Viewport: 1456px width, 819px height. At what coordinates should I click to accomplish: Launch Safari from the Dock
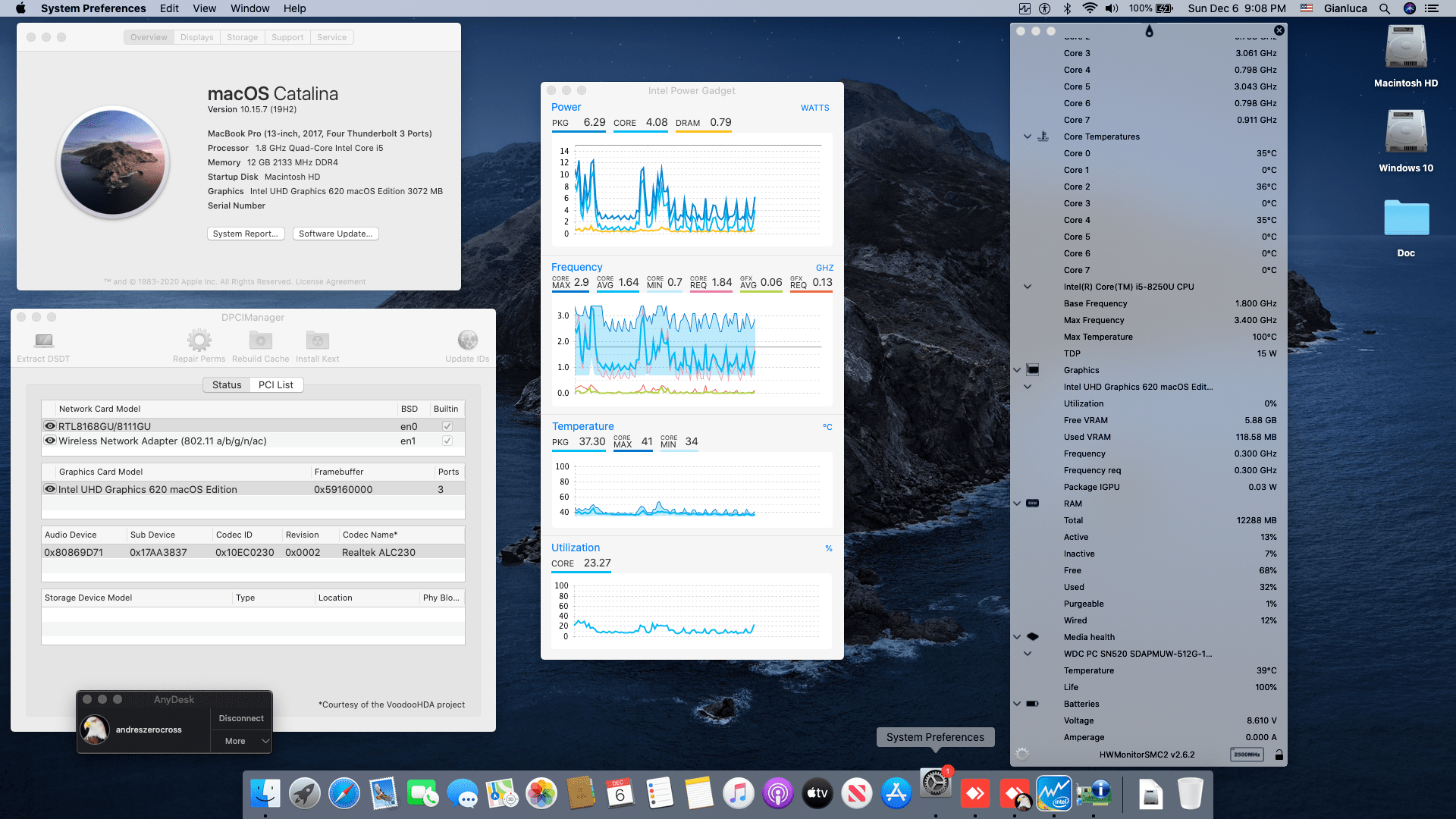344,794
